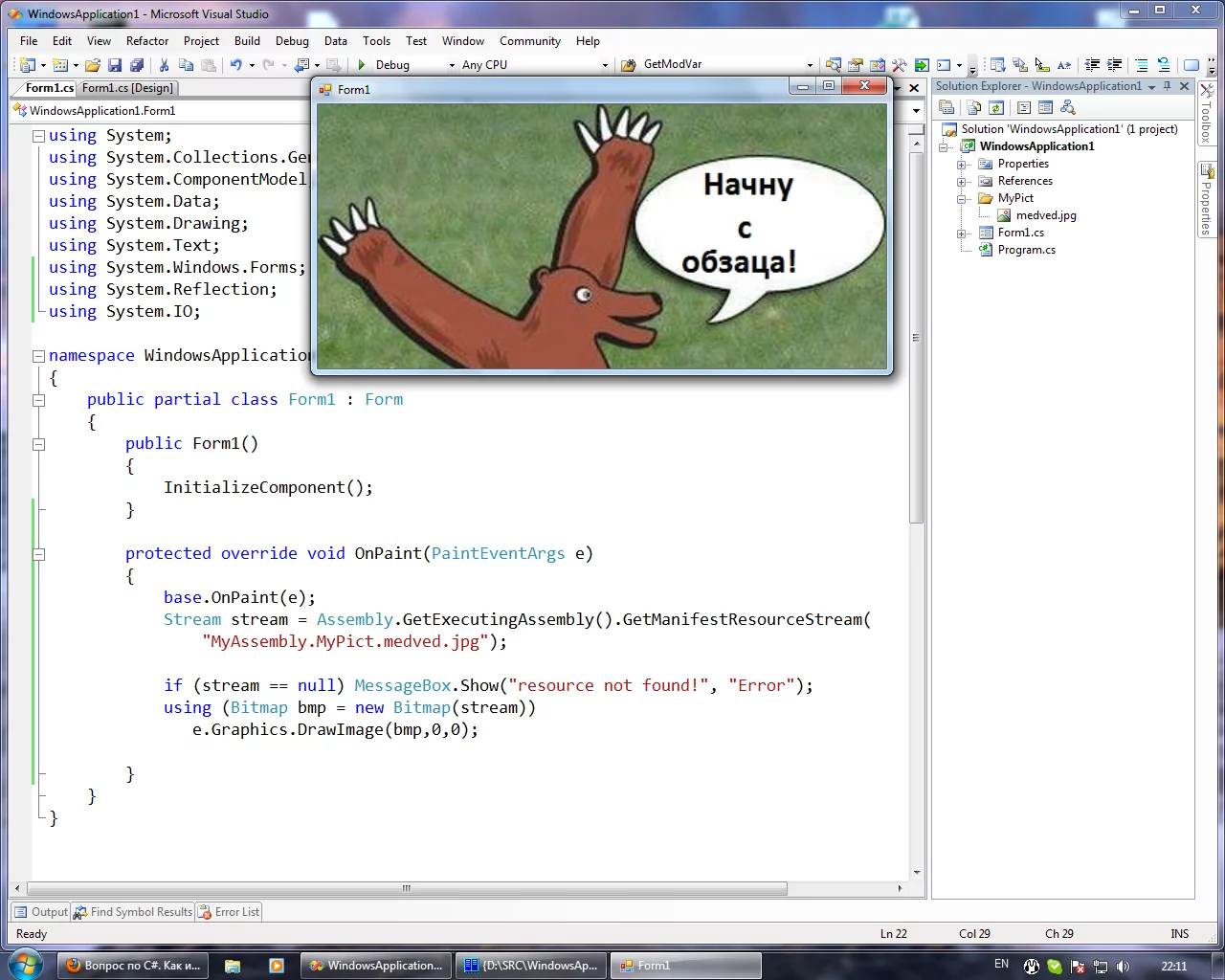This screenshot has height=980, width=1225.
Task: Expand the References node in Solution Explorer
Action: click(x=961, y=181)
